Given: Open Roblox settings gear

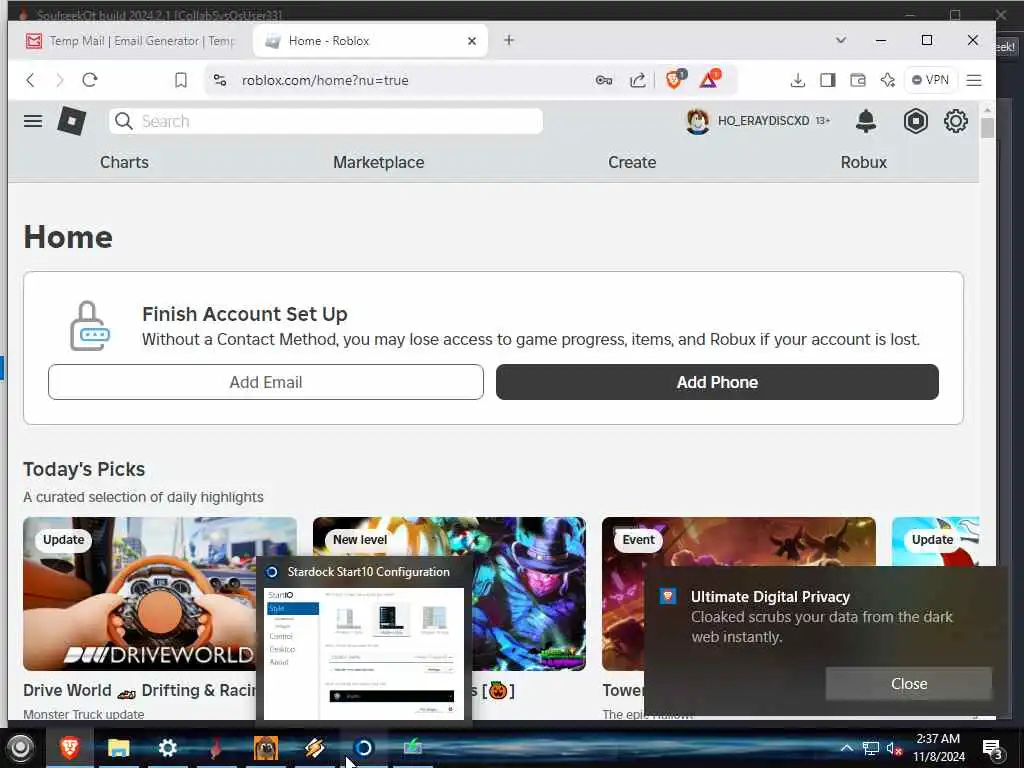Looking at the screenshot, I should [x=955, y=121].
